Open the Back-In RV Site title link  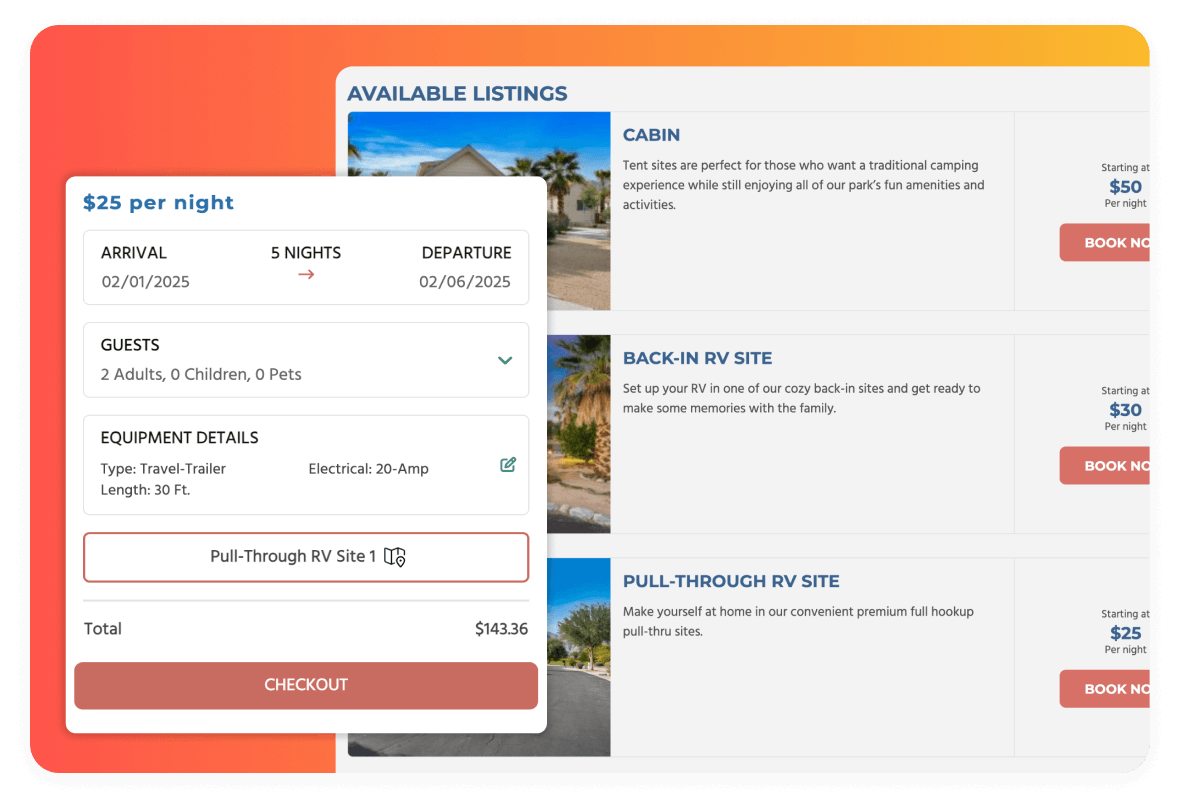pos(697,358)
